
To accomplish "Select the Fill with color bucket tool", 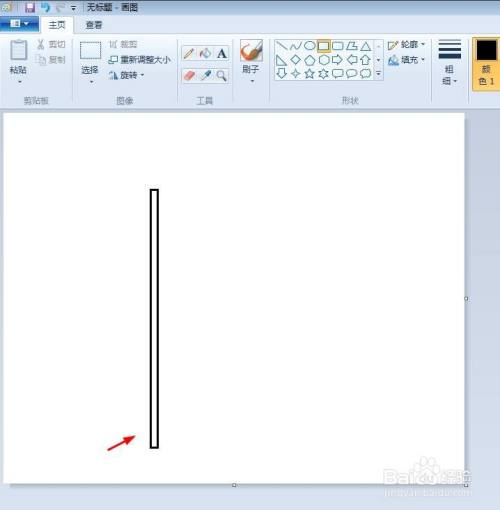I will point(205,53).
